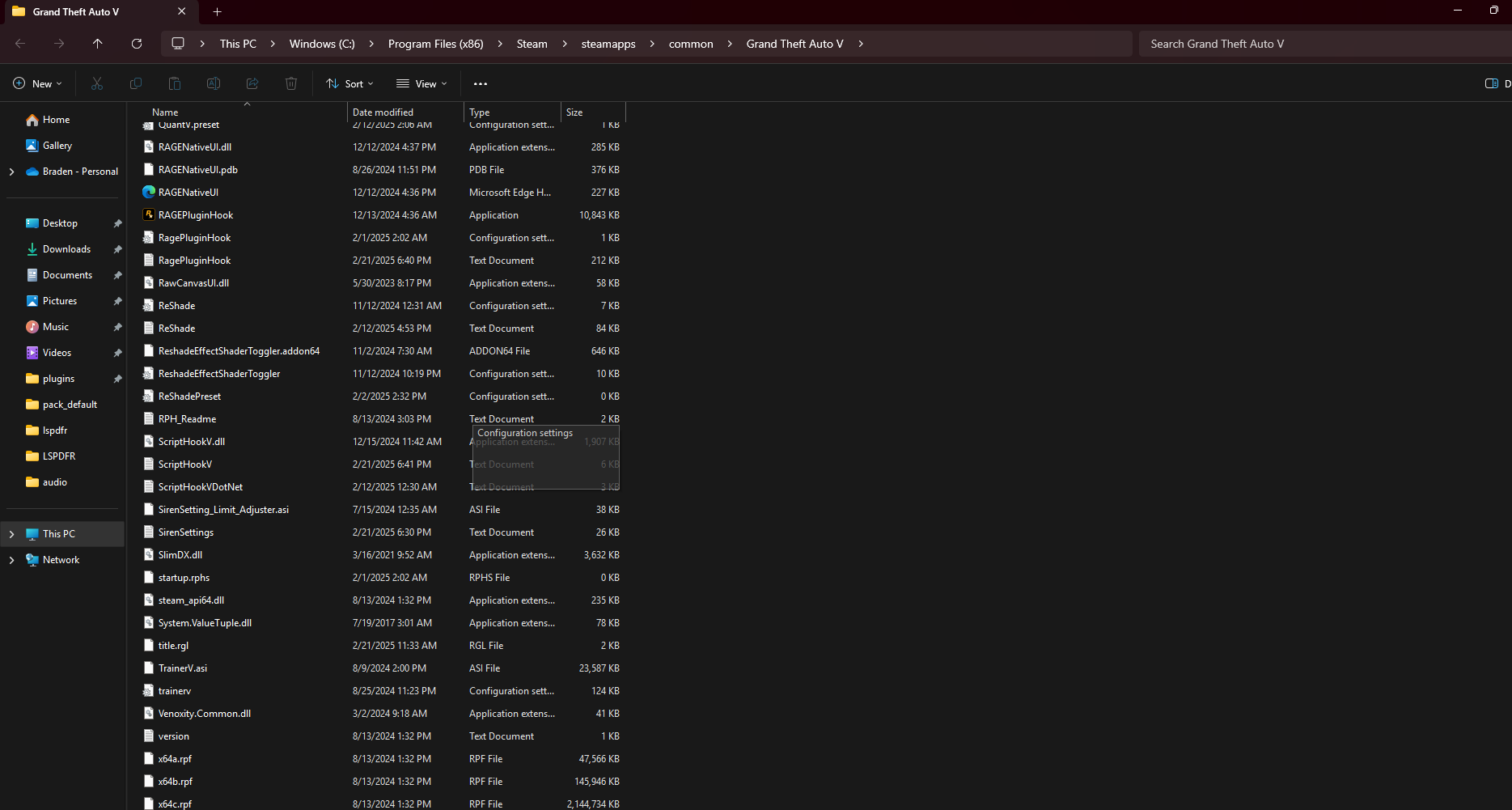Go back to the previous folder
Viewport: 1512px width, 810px height.
[x=20, y=44]
